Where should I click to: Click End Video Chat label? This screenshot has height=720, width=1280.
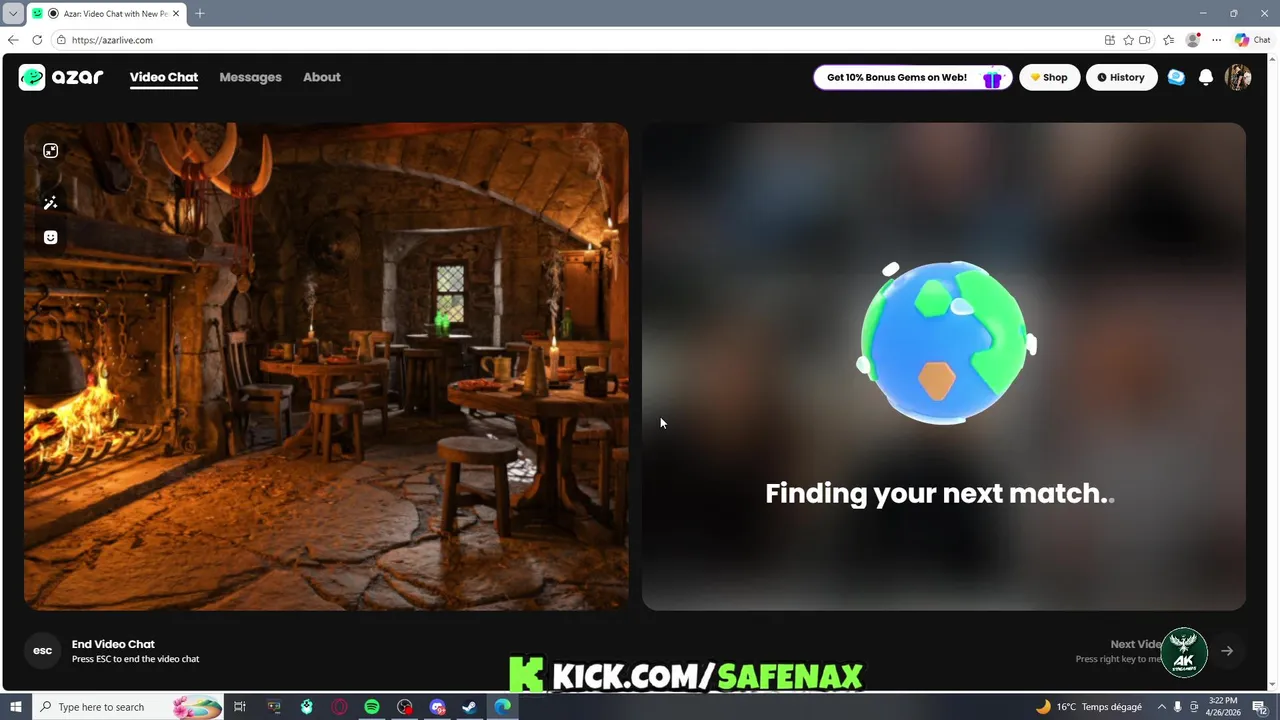pos(113,645)
